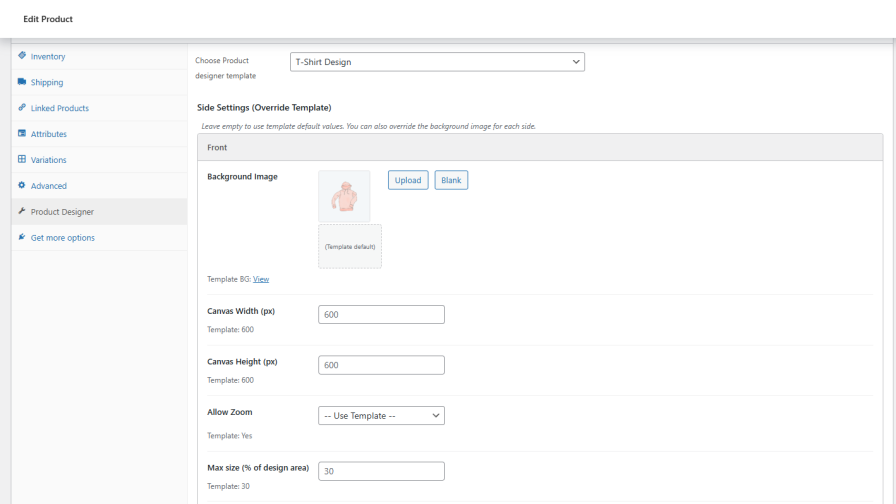
Task: Switch to the Shipping tab
Action: (x=47, y=83)
